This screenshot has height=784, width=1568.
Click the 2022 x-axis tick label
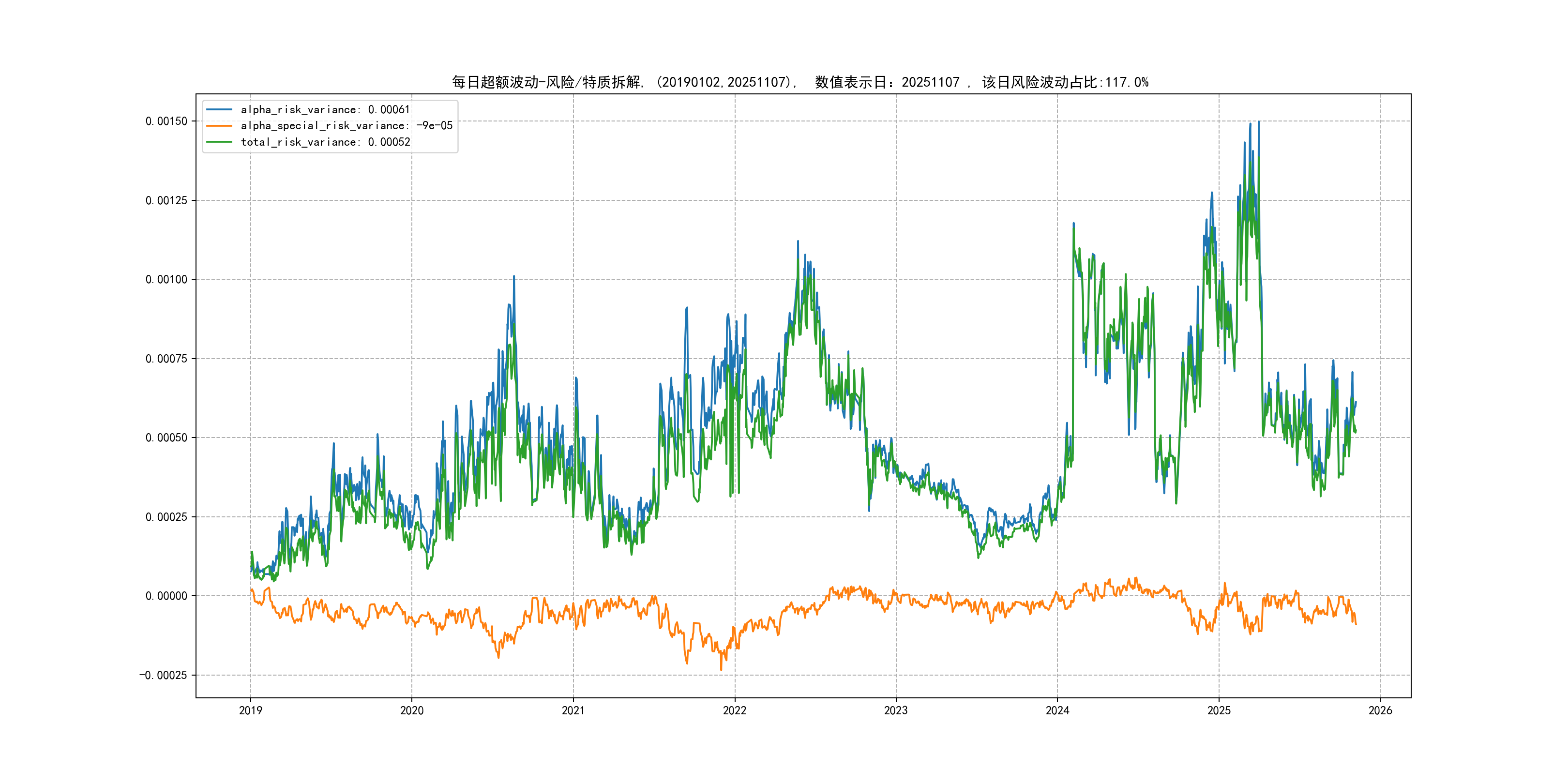734,710
